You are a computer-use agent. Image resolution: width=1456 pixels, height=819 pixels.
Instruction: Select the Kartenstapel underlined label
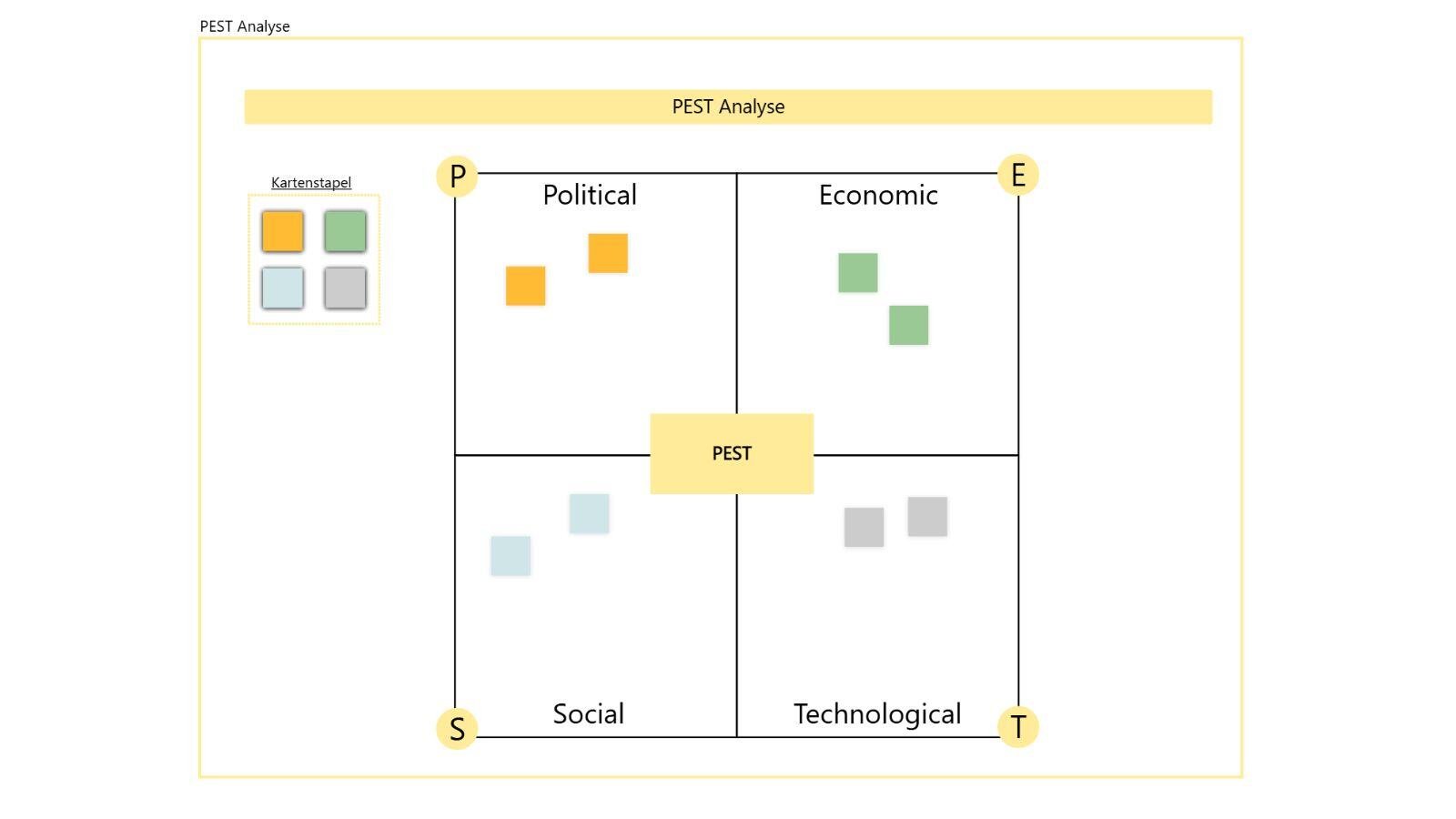(311, 183)
